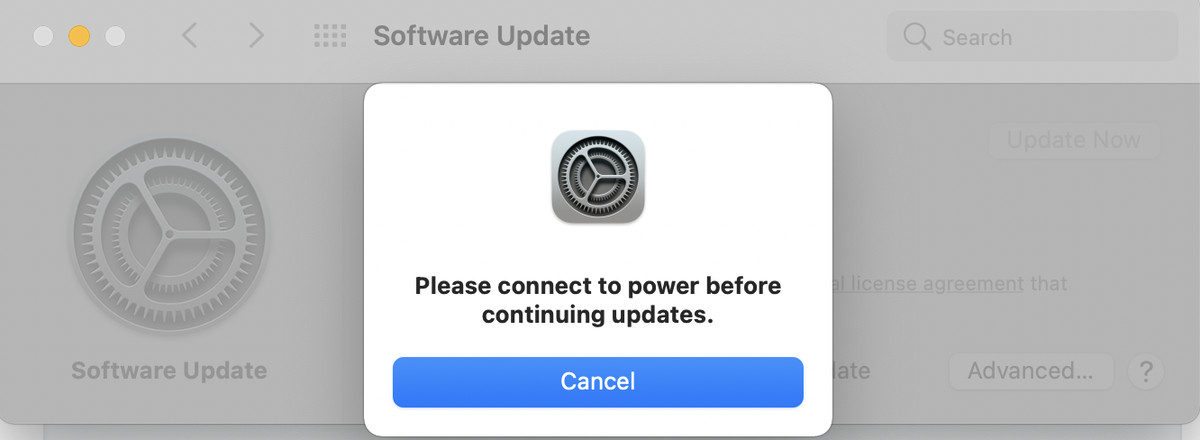Open help via the question mark button
Image resolution: width=1200 pixels, height=440 pixels.
pyautogui.click(x=1146, y=371)
